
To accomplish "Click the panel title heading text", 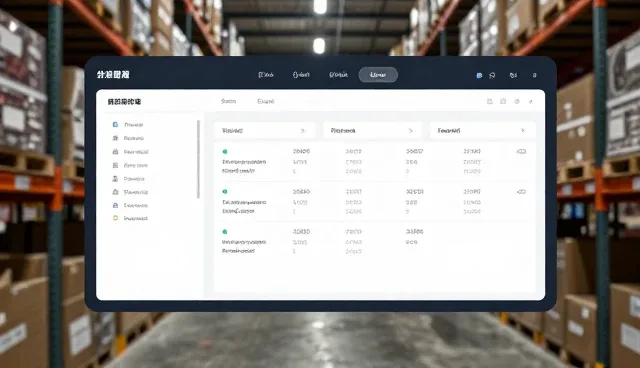I will click(x=124, y=102).
